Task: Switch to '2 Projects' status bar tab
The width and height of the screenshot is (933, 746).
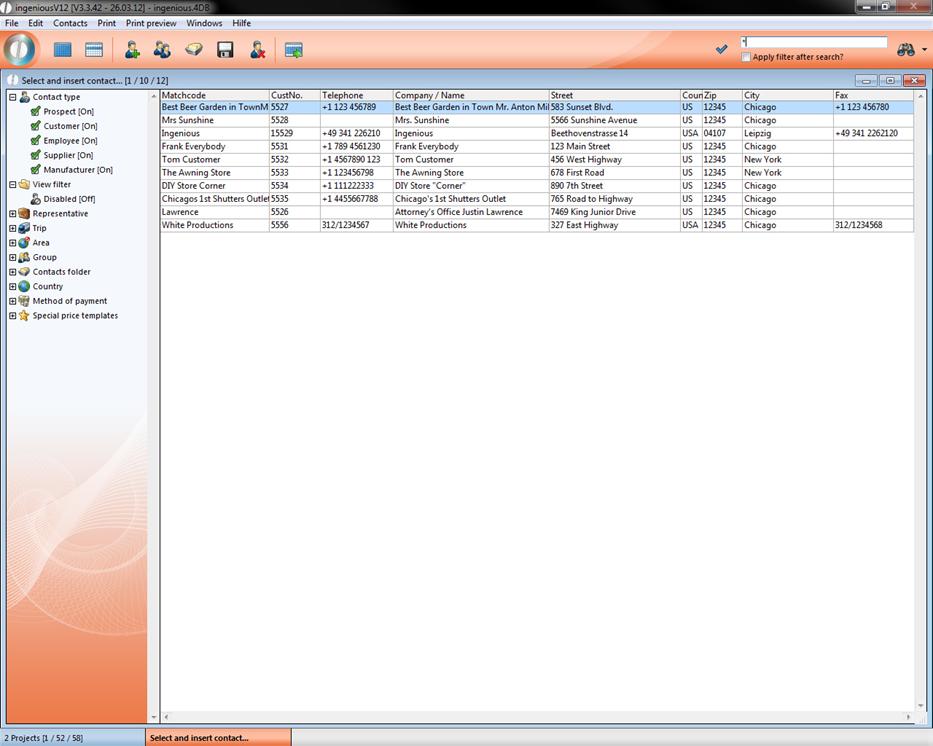Action: click(72, 738)
